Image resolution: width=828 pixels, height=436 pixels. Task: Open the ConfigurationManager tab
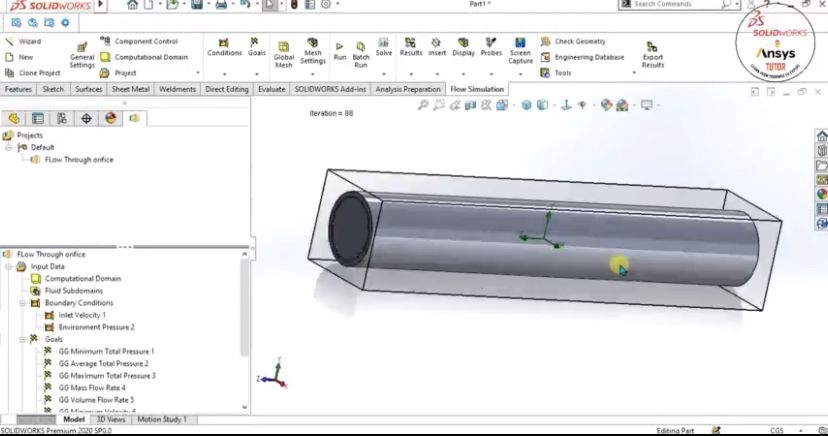tap(62, 118)
